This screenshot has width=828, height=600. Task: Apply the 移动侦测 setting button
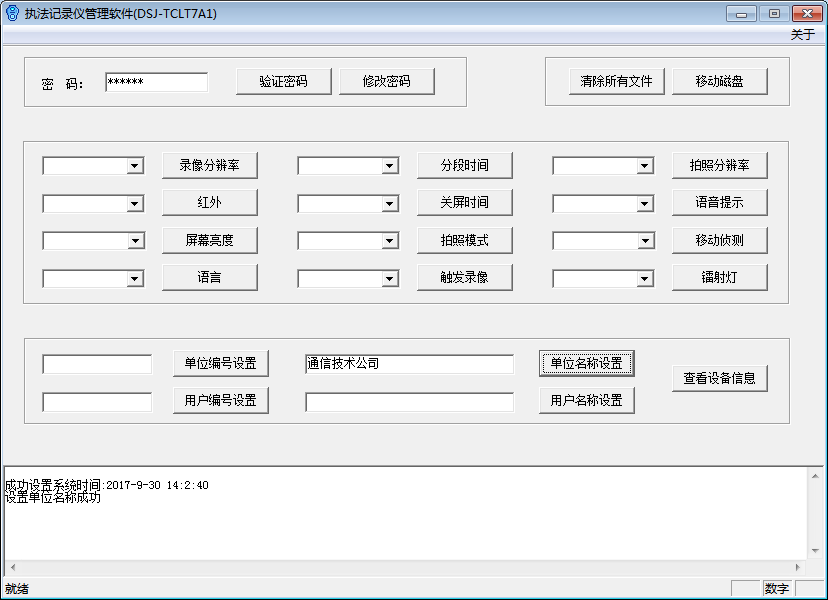(719, 240)
